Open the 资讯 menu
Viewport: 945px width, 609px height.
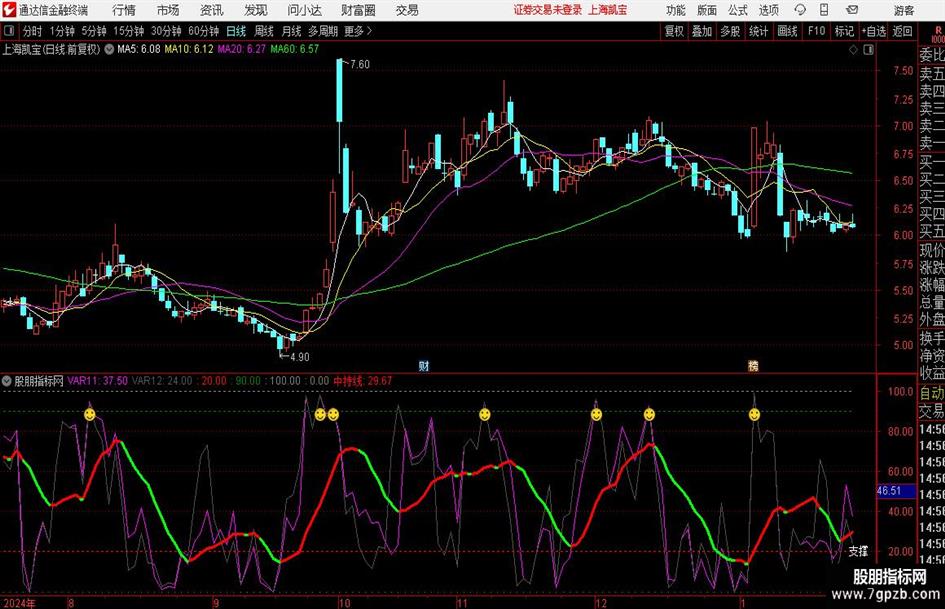212,10
